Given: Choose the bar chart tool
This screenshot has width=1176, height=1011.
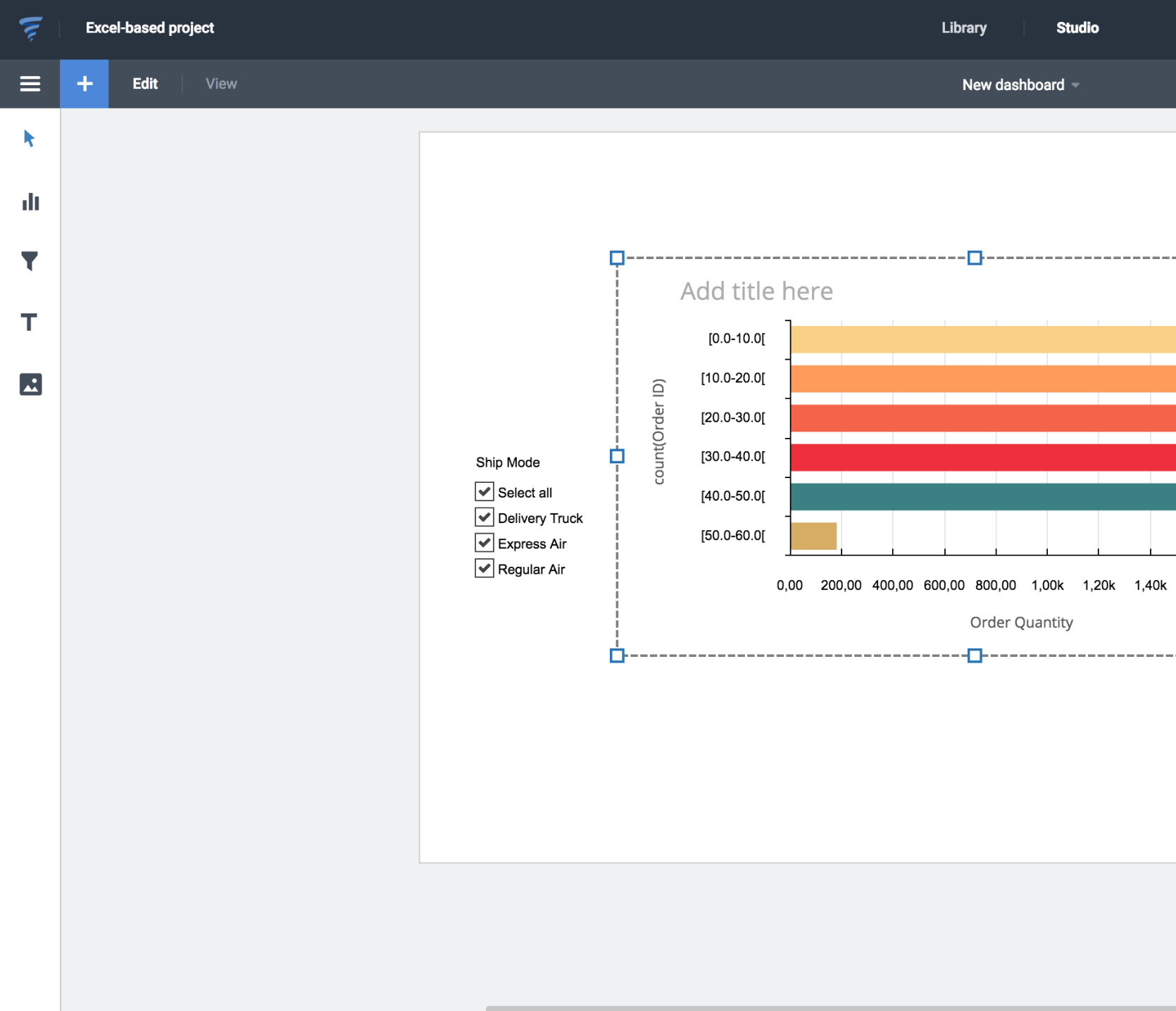Looking at the screenshot, I should 30,202.
